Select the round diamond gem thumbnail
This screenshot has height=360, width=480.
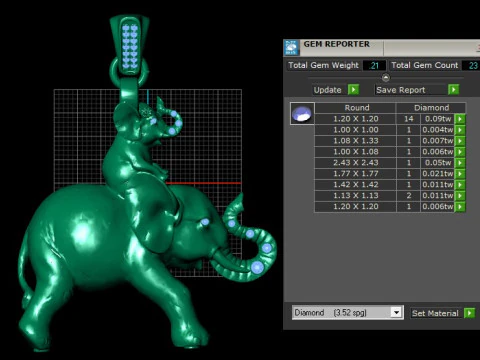[302, 113]
